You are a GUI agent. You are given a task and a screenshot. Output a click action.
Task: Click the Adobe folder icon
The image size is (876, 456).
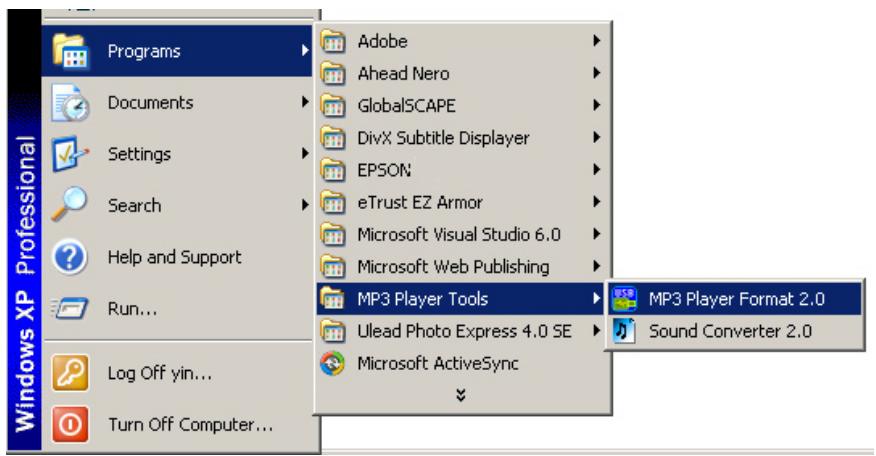(x=333, y=41)
